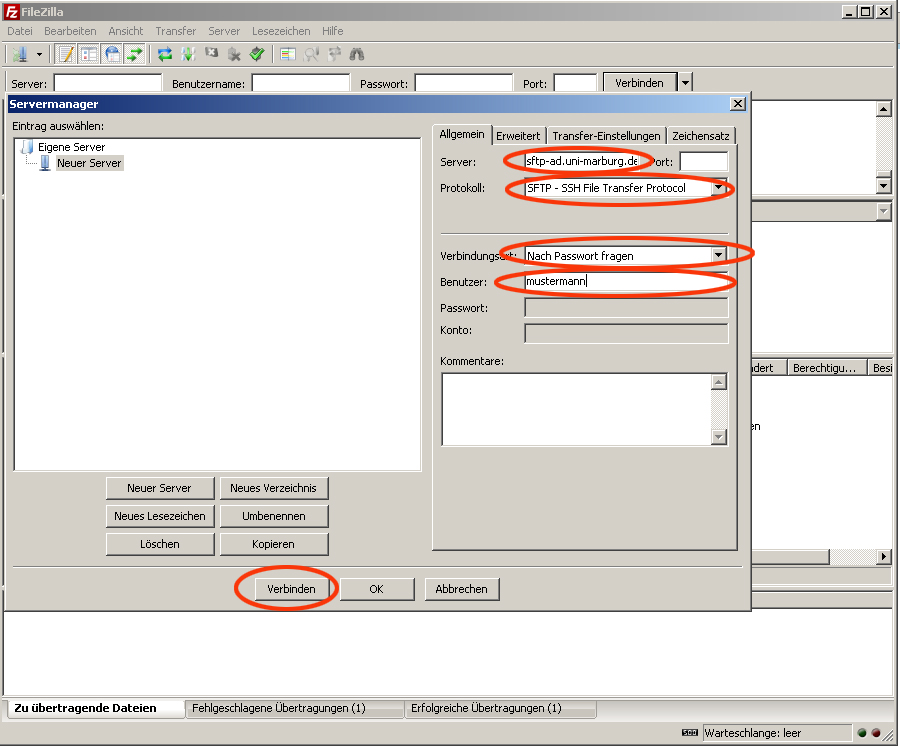Click the Neuer Server computer icon
This screenshot has height=746, width=900.
(45, 163)
